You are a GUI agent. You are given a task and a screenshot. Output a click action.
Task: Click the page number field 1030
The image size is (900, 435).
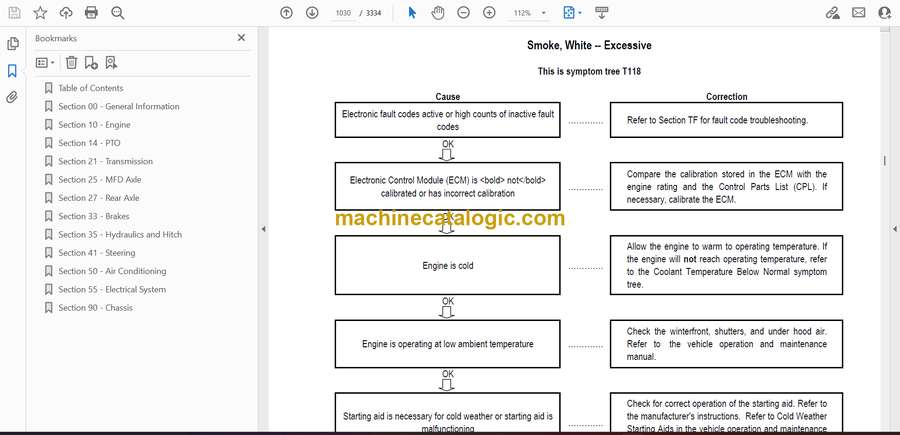click(x=343, y=13)
